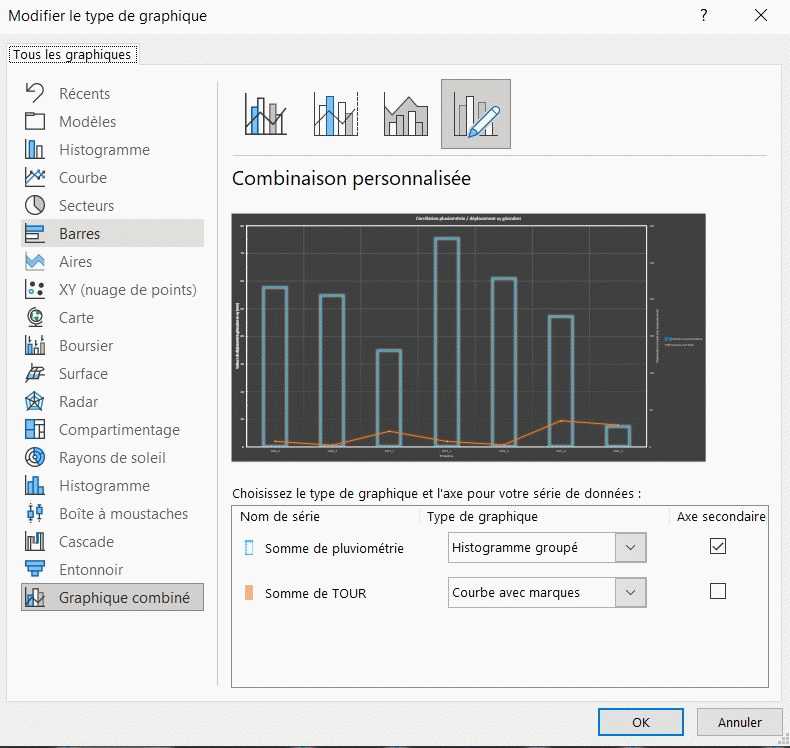Pick the stacked area-clustered column icon
This screenshot has width=790, height=748.
click(x=406, y=114)
